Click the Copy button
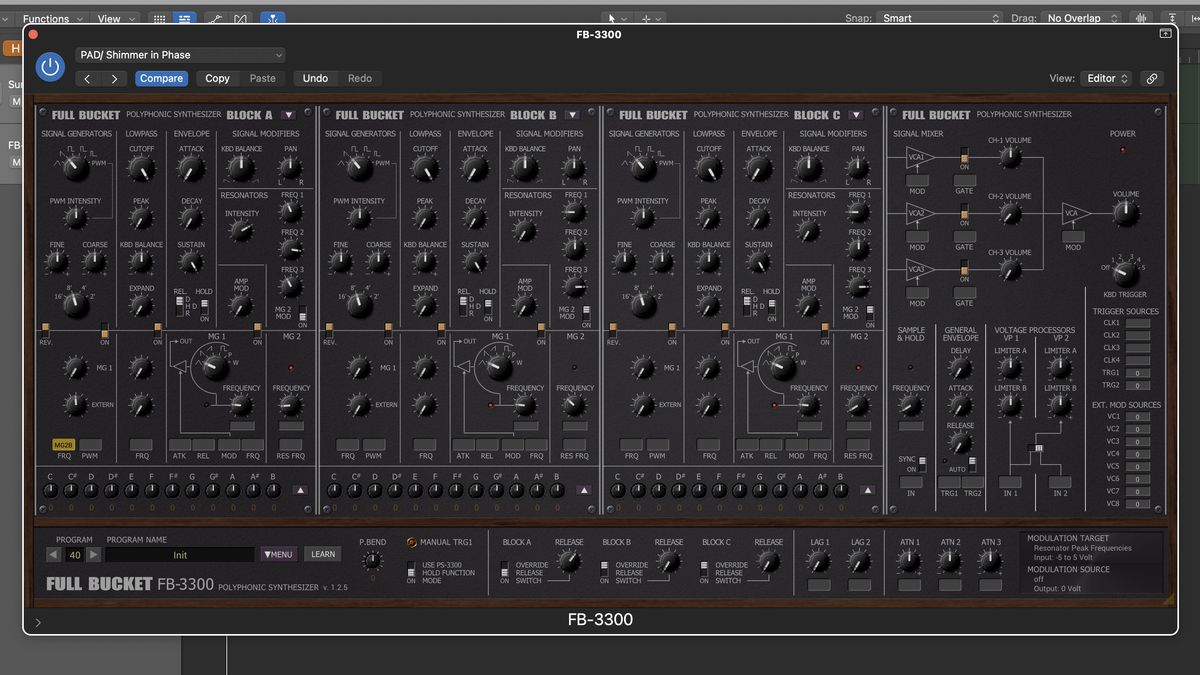 click(217, 78)
